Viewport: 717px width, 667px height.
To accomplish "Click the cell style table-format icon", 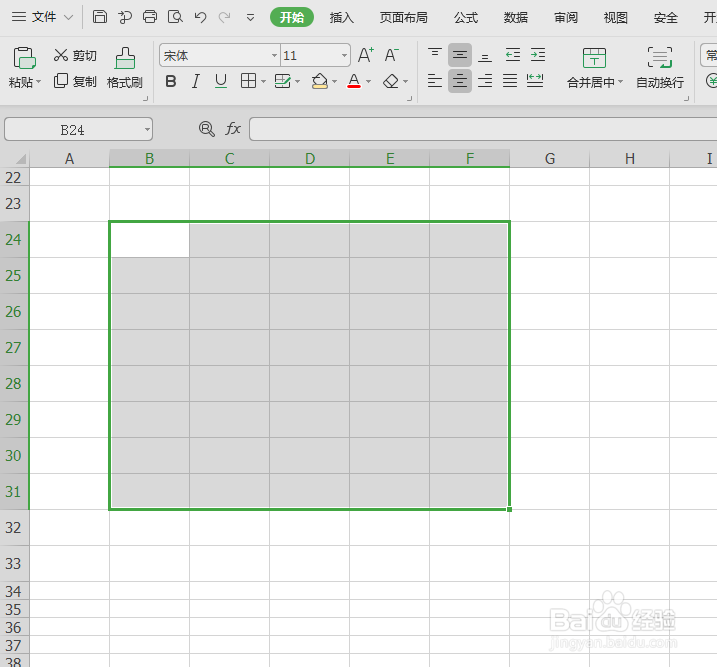I will (x=283, y=81).
